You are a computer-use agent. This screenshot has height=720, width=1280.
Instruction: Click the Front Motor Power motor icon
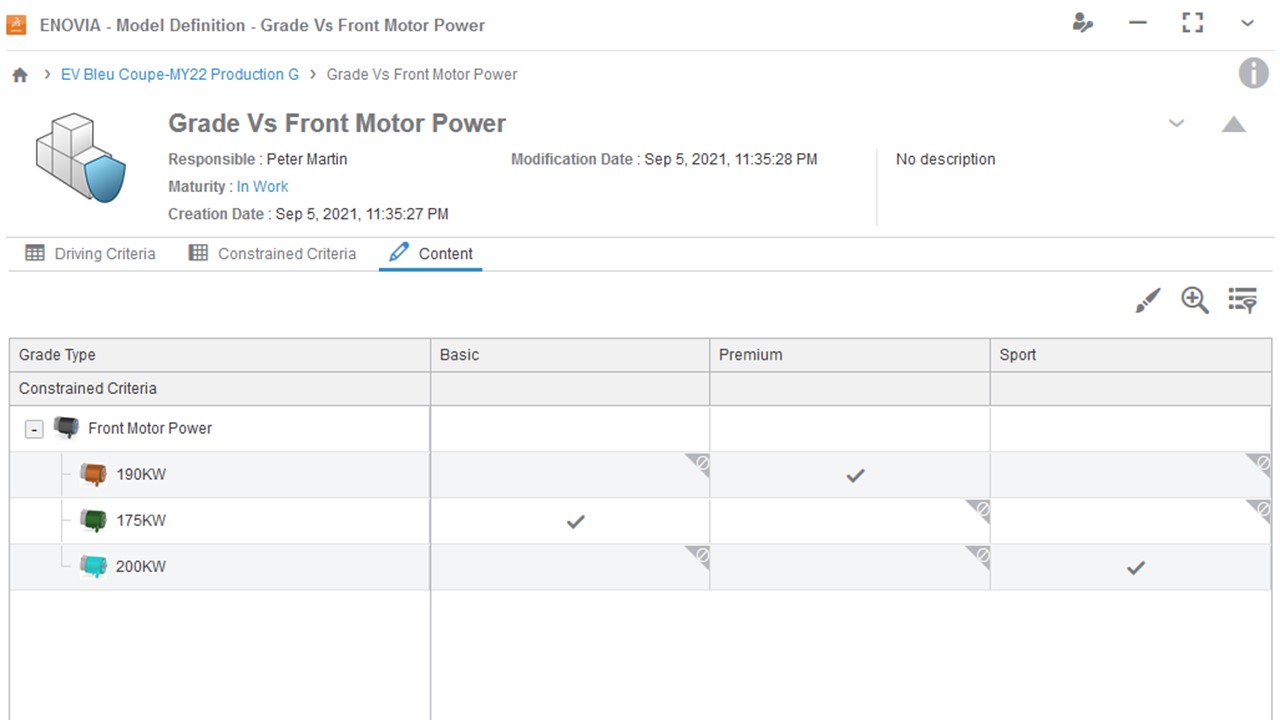coord(66,427)
